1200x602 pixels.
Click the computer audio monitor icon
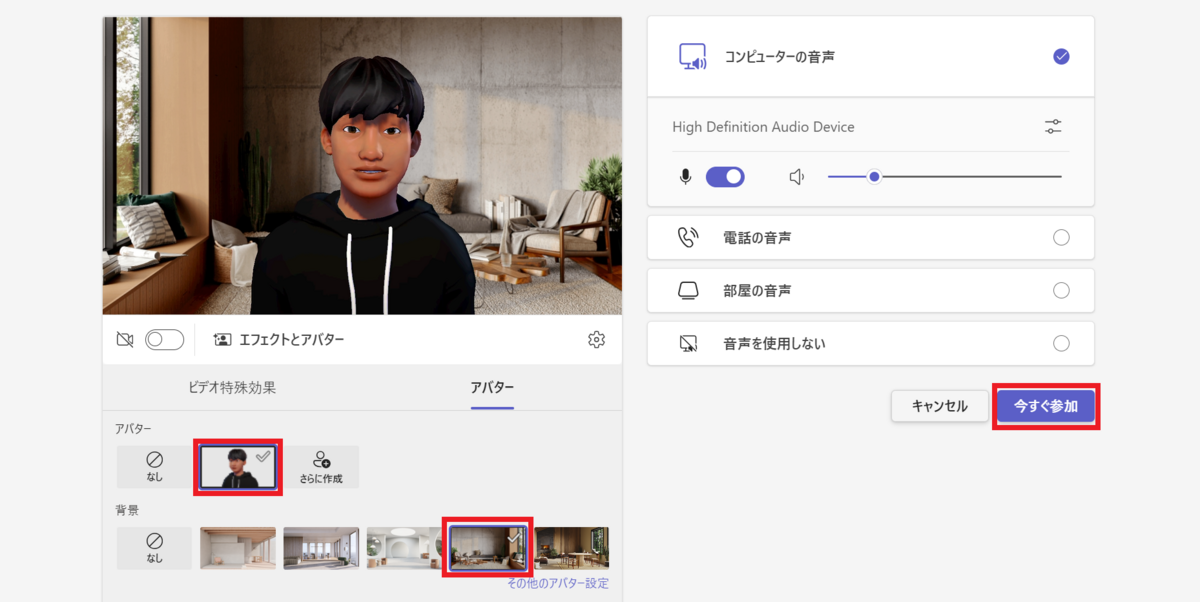693,57
